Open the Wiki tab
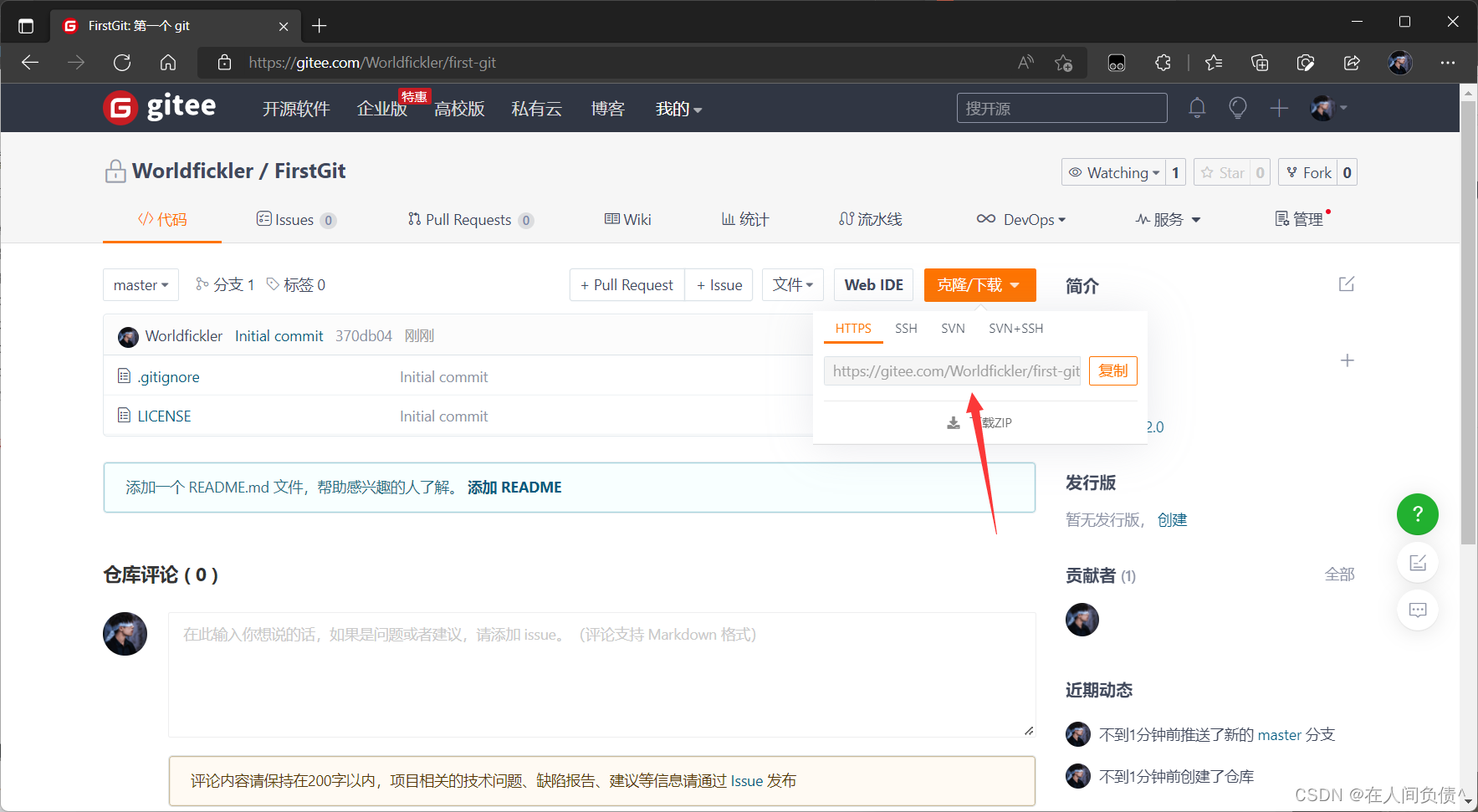Image resolution: width=1478 pixels, height=812 pixels. [x=627, y=219]
